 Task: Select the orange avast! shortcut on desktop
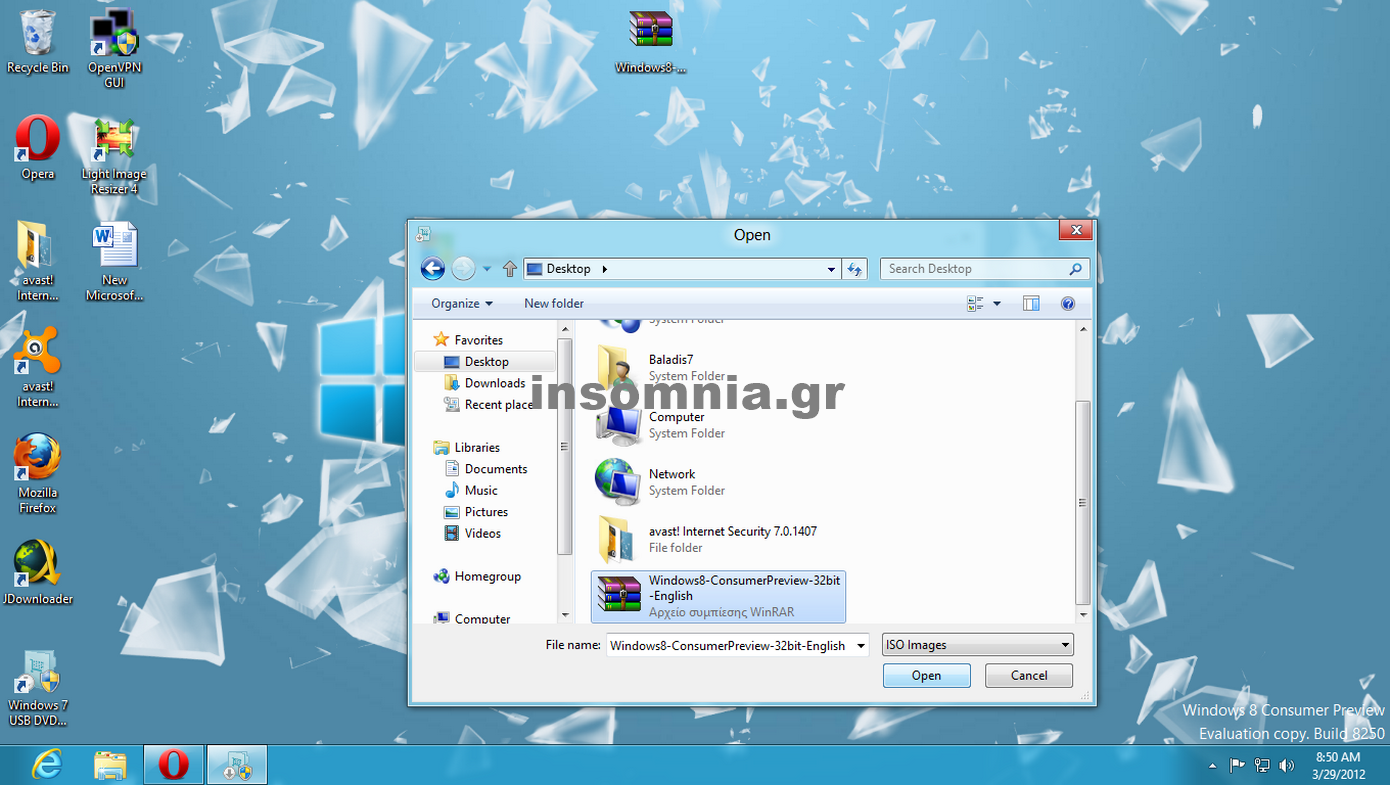[38, 367]
